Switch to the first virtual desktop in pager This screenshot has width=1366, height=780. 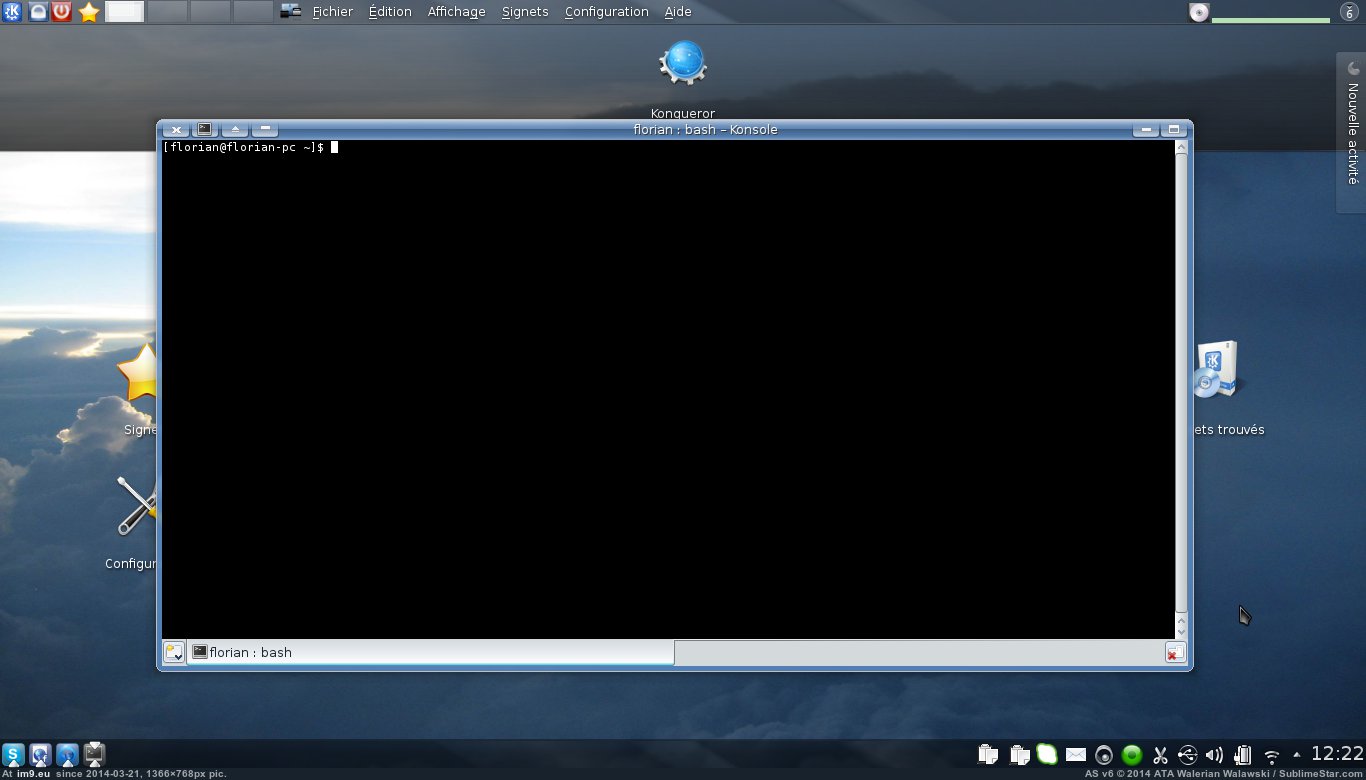pyautogui.click(x=125, y=12)
